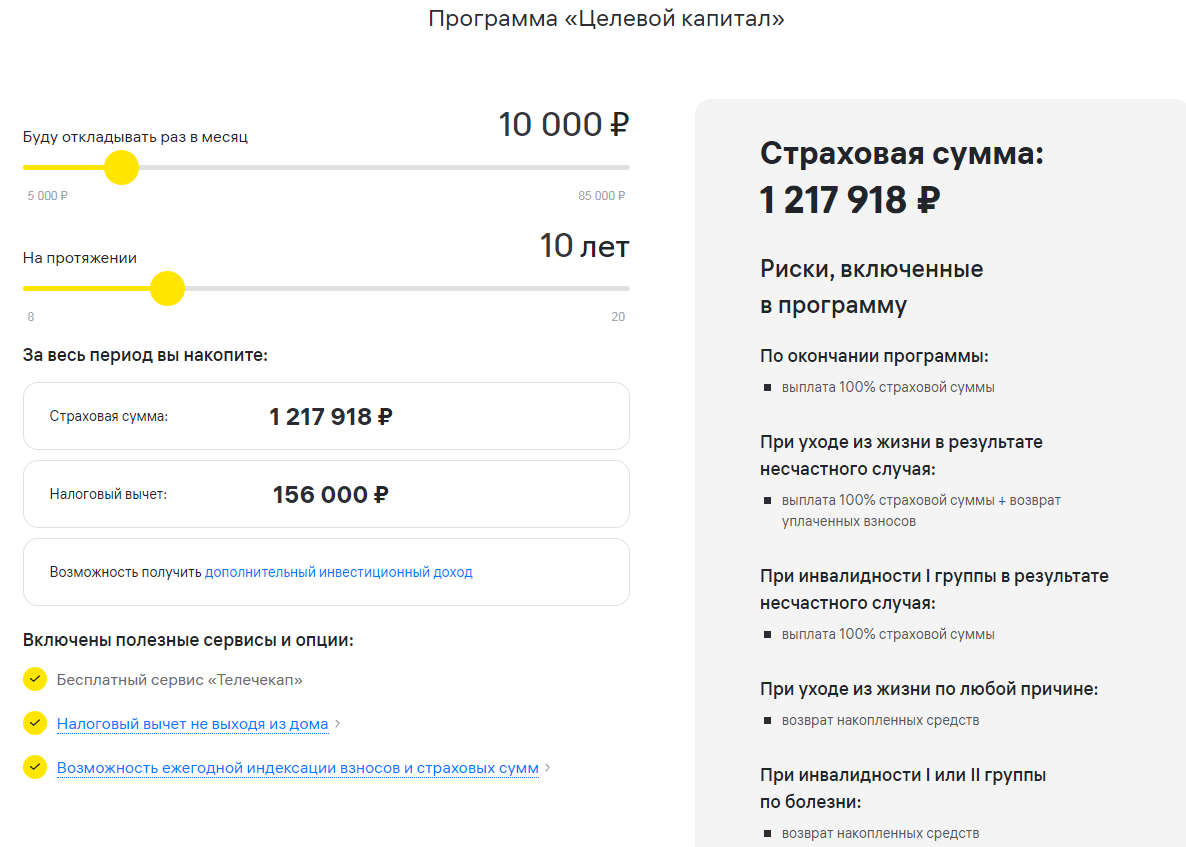Expand chevron after the annual indexation link

click(x=548, y=768)
